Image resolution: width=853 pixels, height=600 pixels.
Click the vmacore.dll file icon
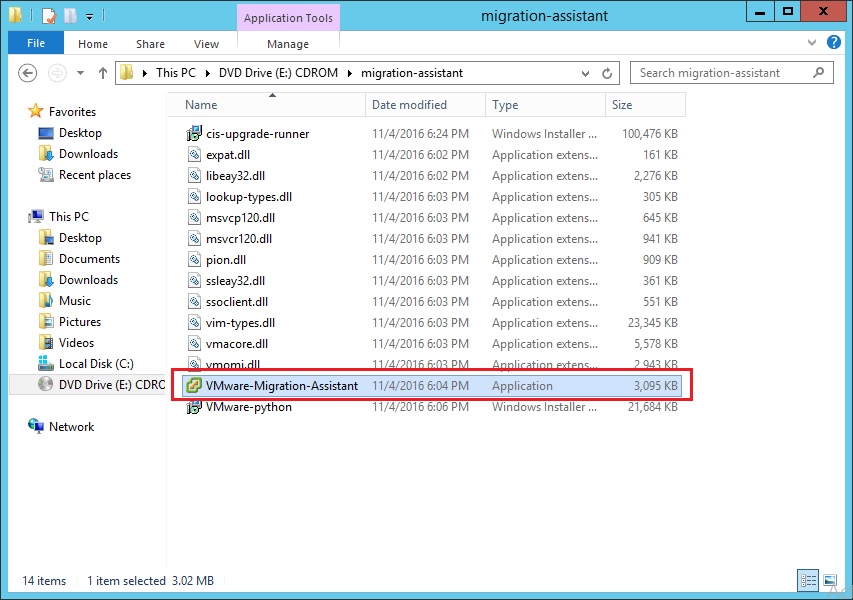[194, 344]
